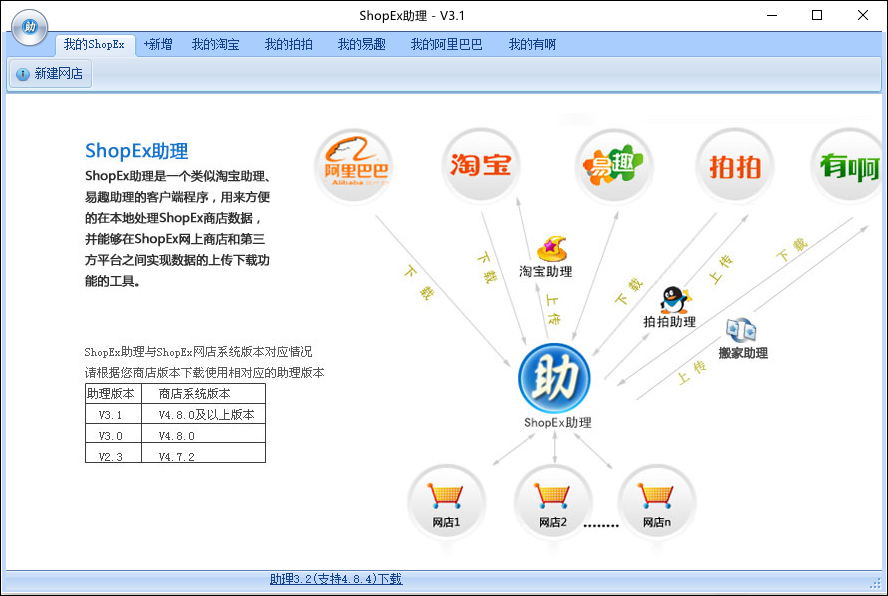Viewport: 888px width, 596px height.
Task: Click the central ShopEx助理 blue icon
Action: click(x=554, y=378)
